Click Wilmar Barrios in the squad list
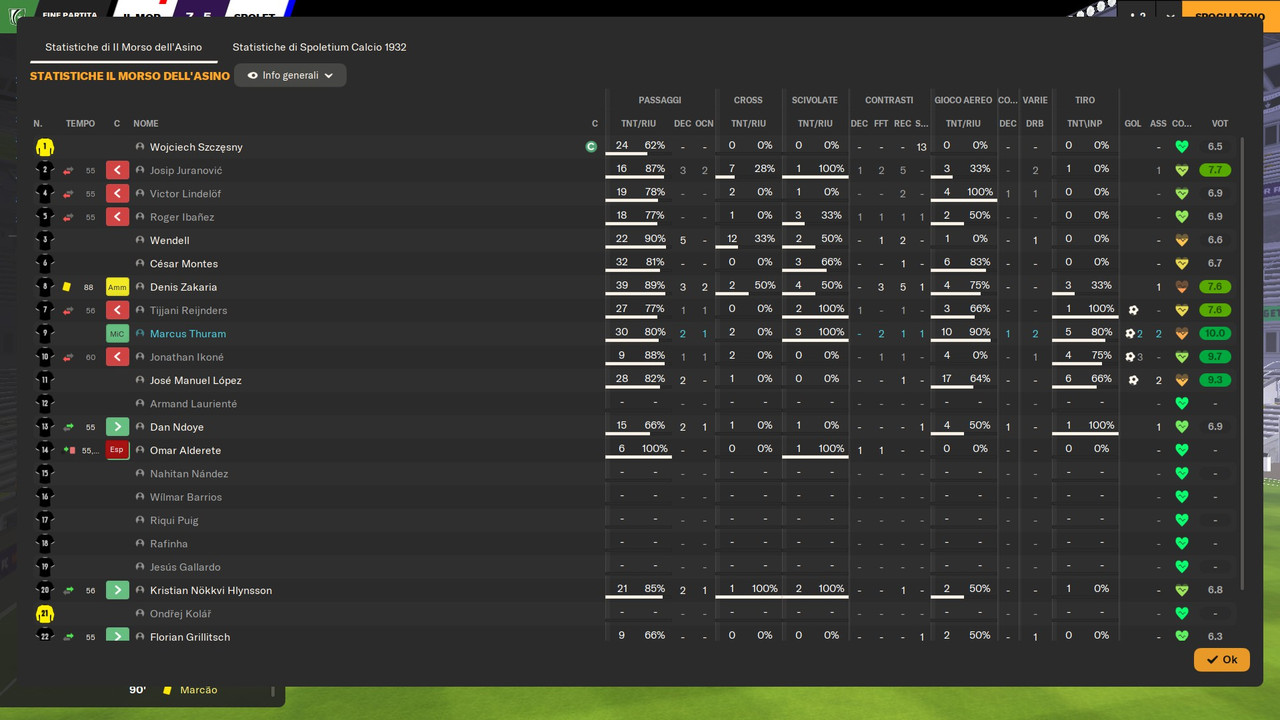Viewport: 1280px width, 720px height. click(x=186, y=497)
